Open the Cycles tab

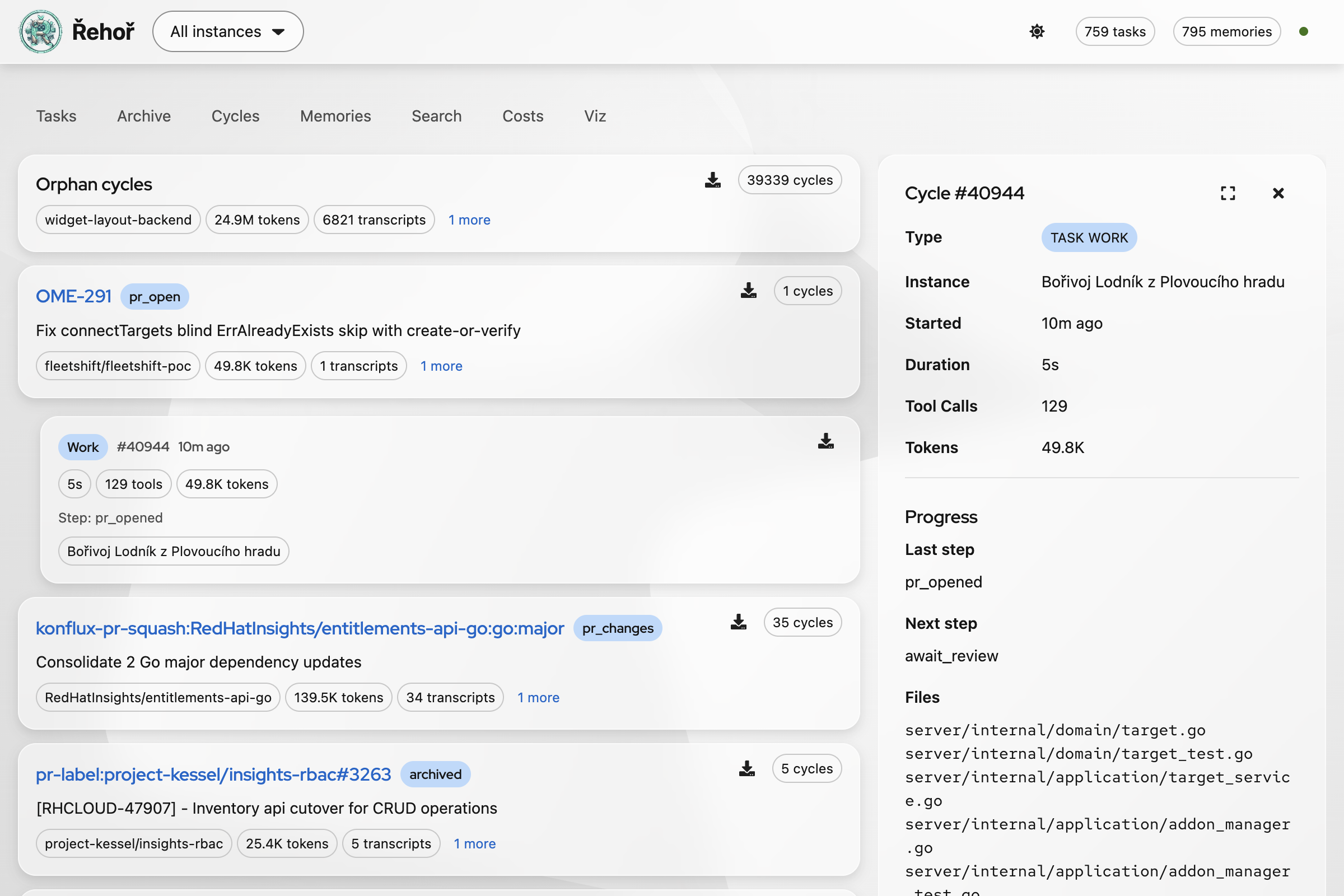(x=235, y=116)
